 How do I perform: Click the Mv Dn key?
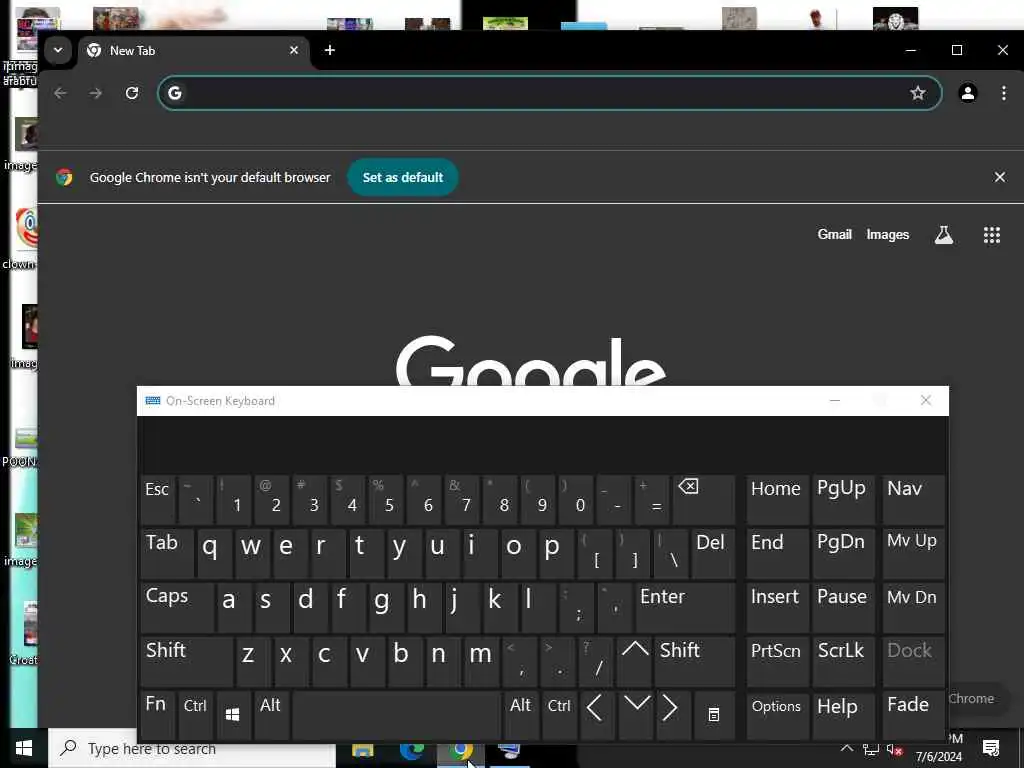tap(913, 607)
